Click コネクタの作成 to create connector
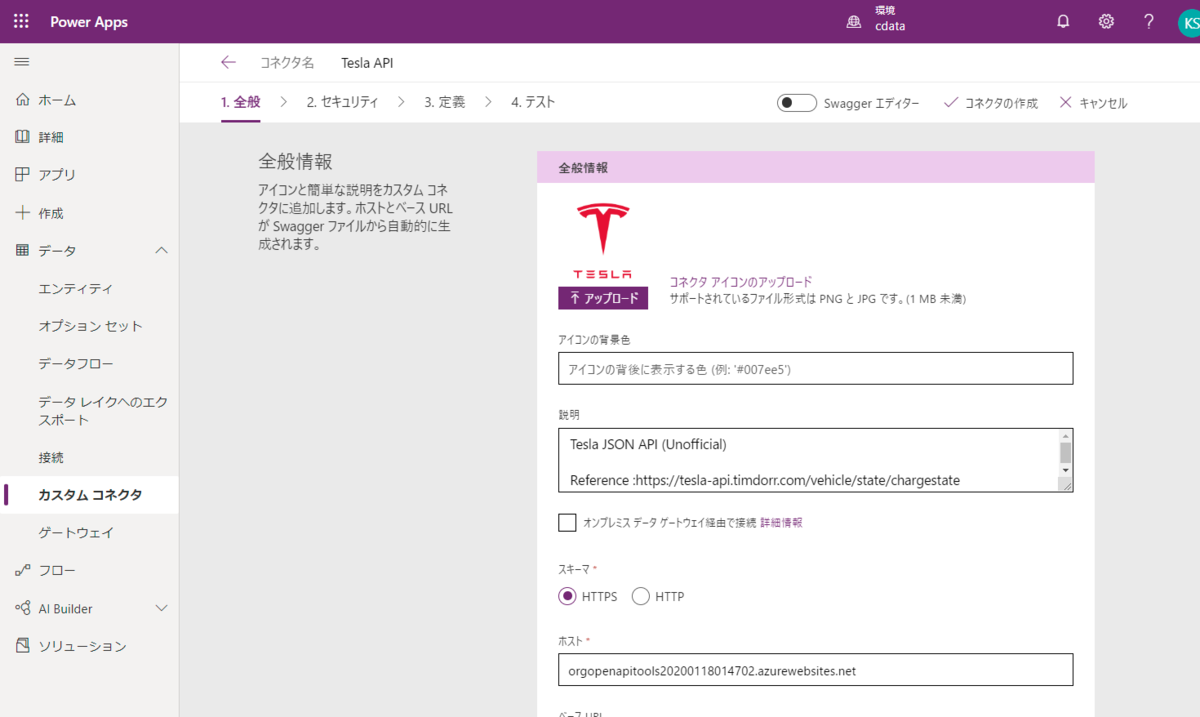The width and height of the screenshot is (1200, 717). 991,103
